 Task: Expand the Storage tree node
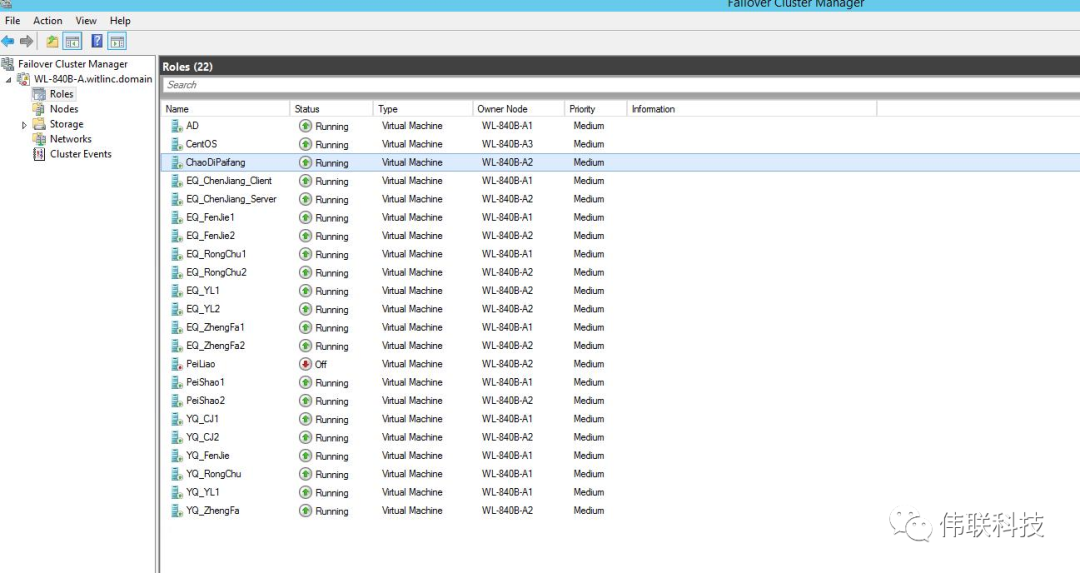24,125
